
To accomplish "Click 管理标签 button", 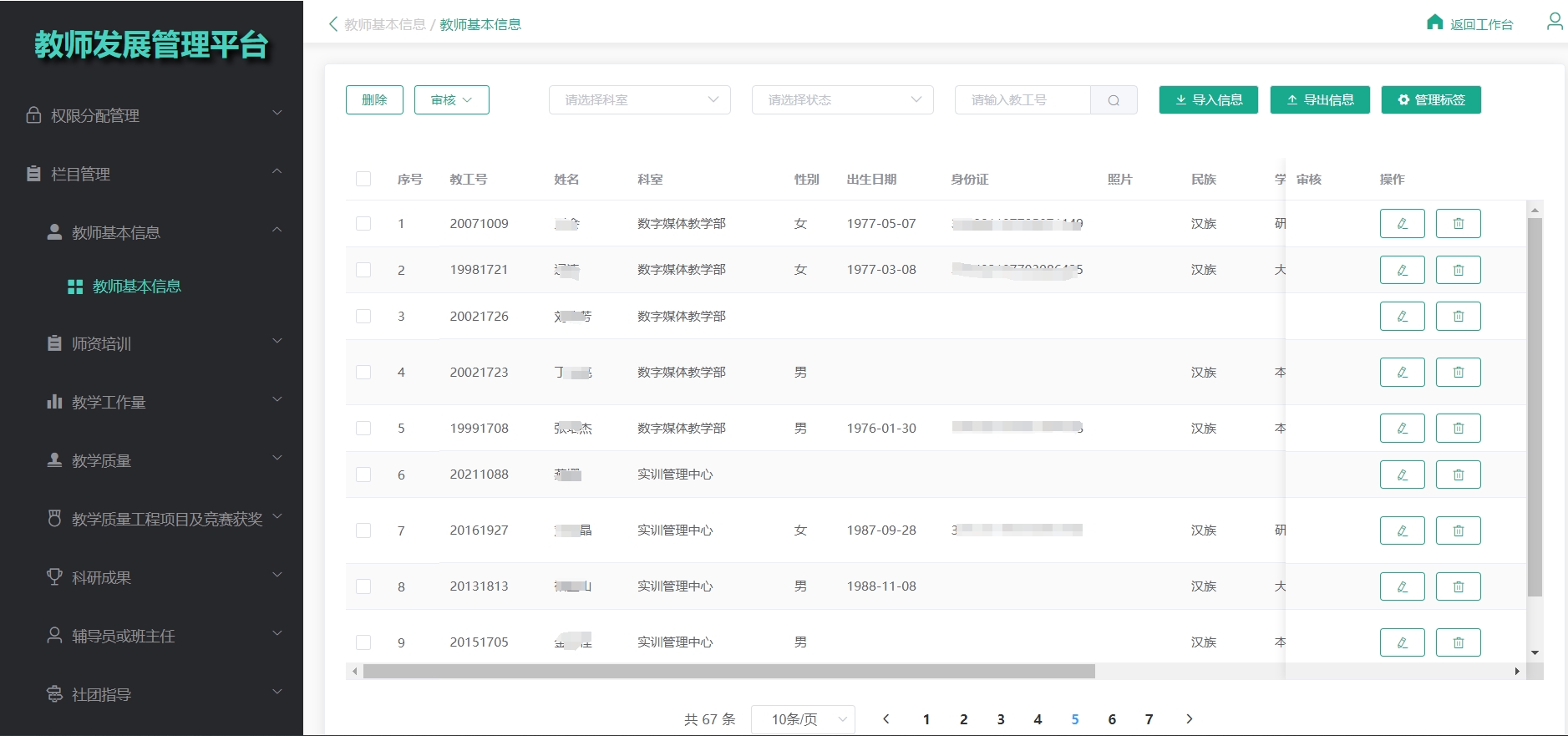I will point(1431,100).
